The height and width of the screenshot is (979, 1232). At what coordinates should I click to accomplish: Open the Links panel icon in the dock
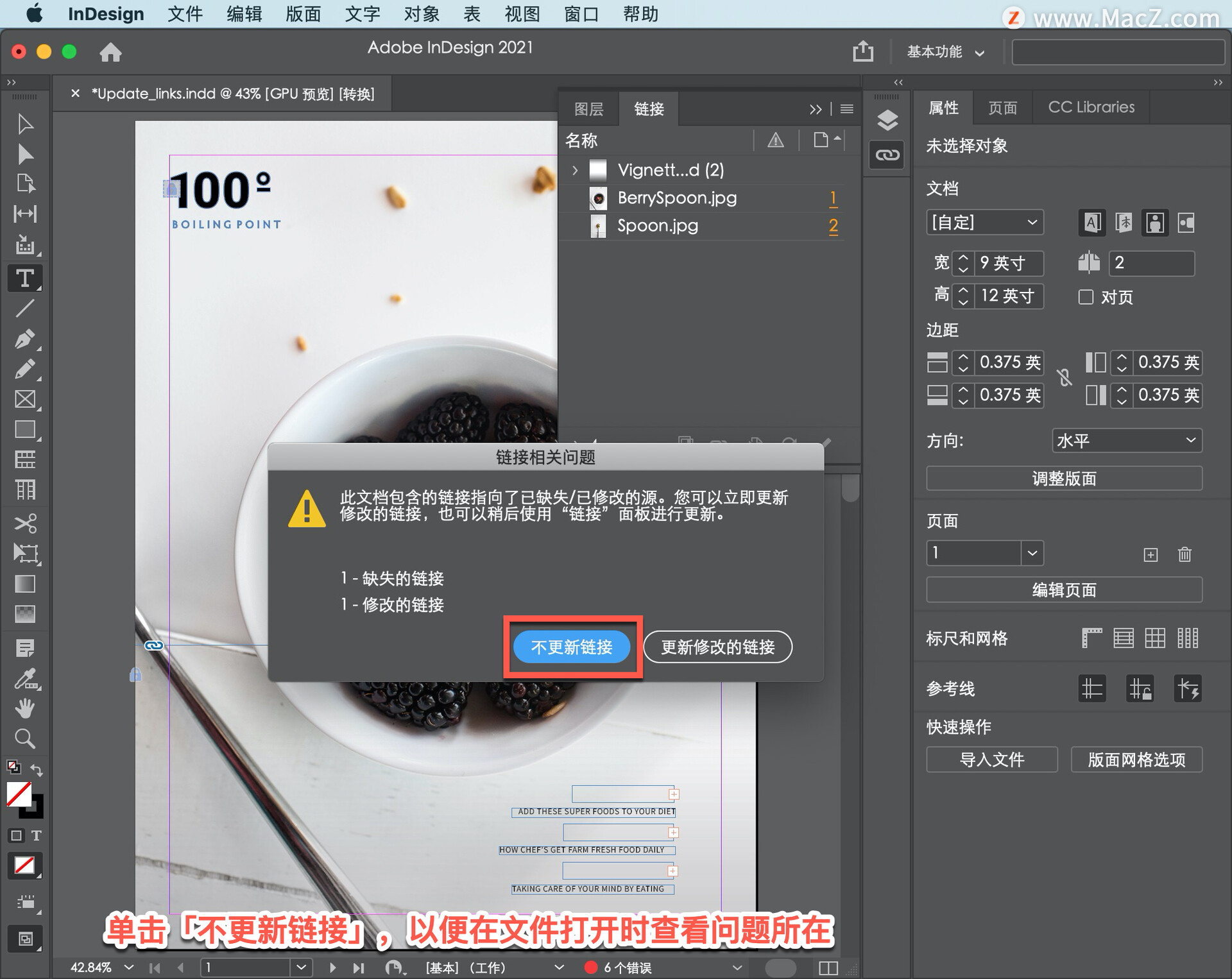(x=887, y=155)
